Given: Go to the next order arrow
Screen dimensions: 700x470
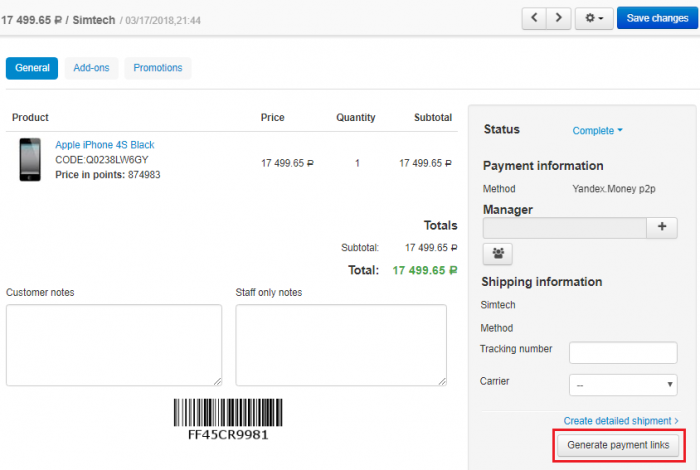Looking at the screenshot, I should pos(558,18).
